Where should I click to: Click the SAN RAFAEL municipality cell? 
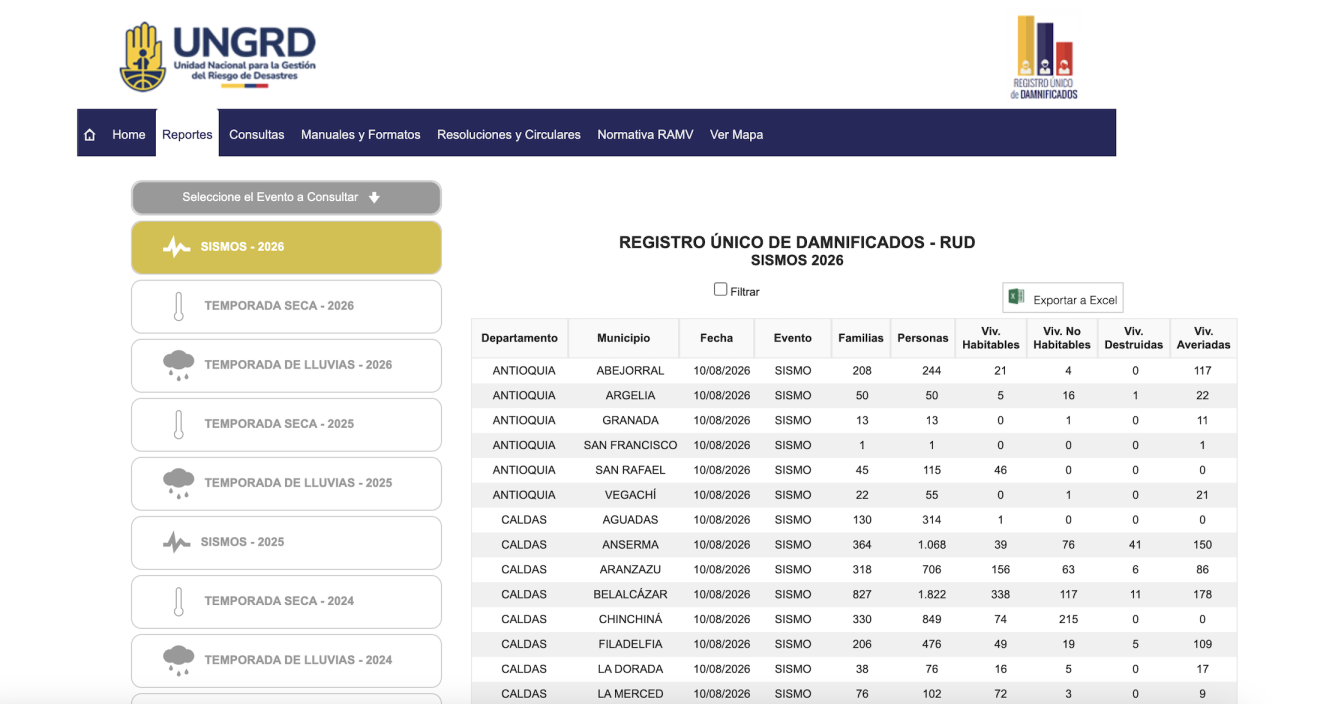click(x=630, y=470)
